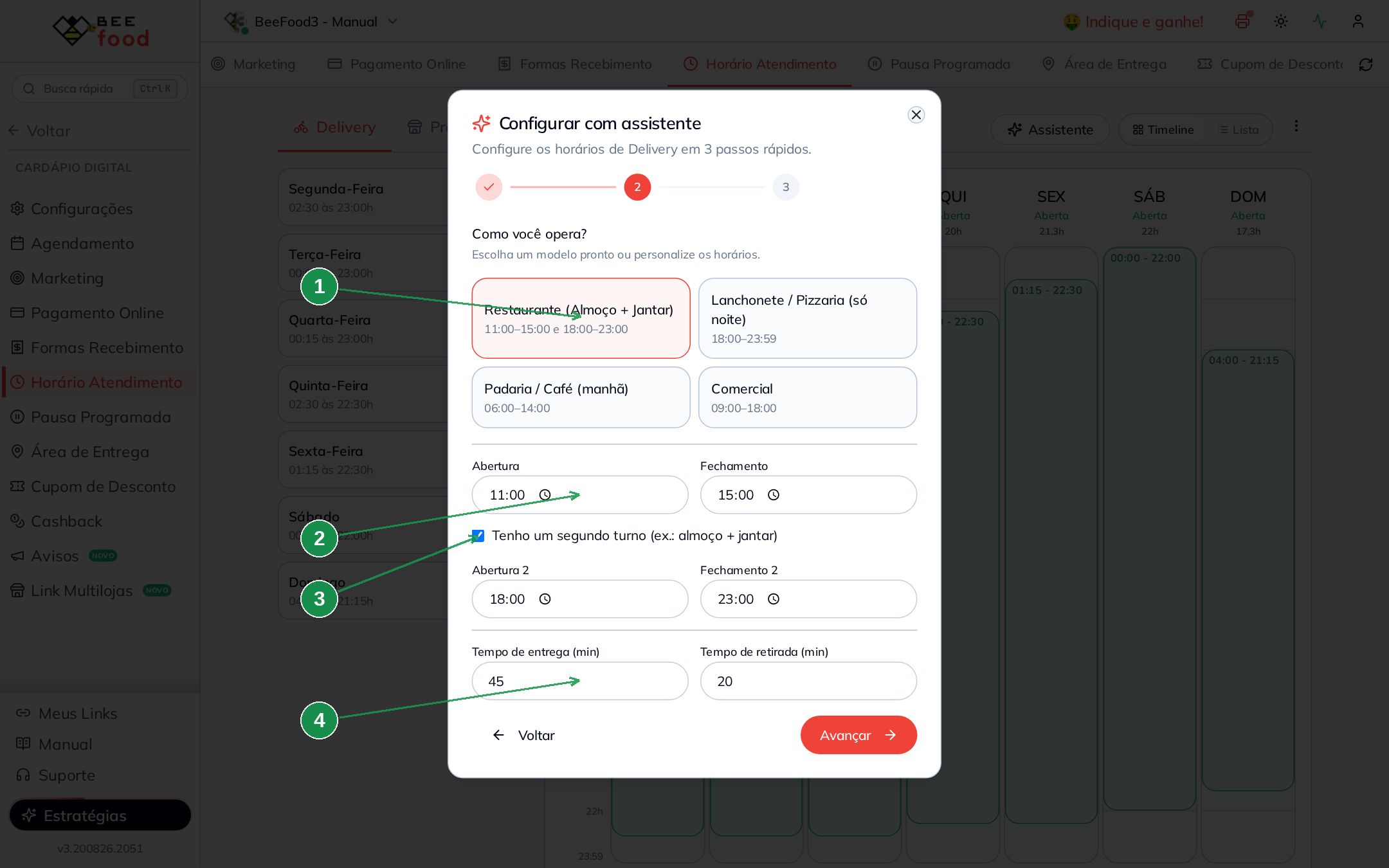Click the Avançar button
This screenshot has width=1389, height=868.
coord(858,735)
